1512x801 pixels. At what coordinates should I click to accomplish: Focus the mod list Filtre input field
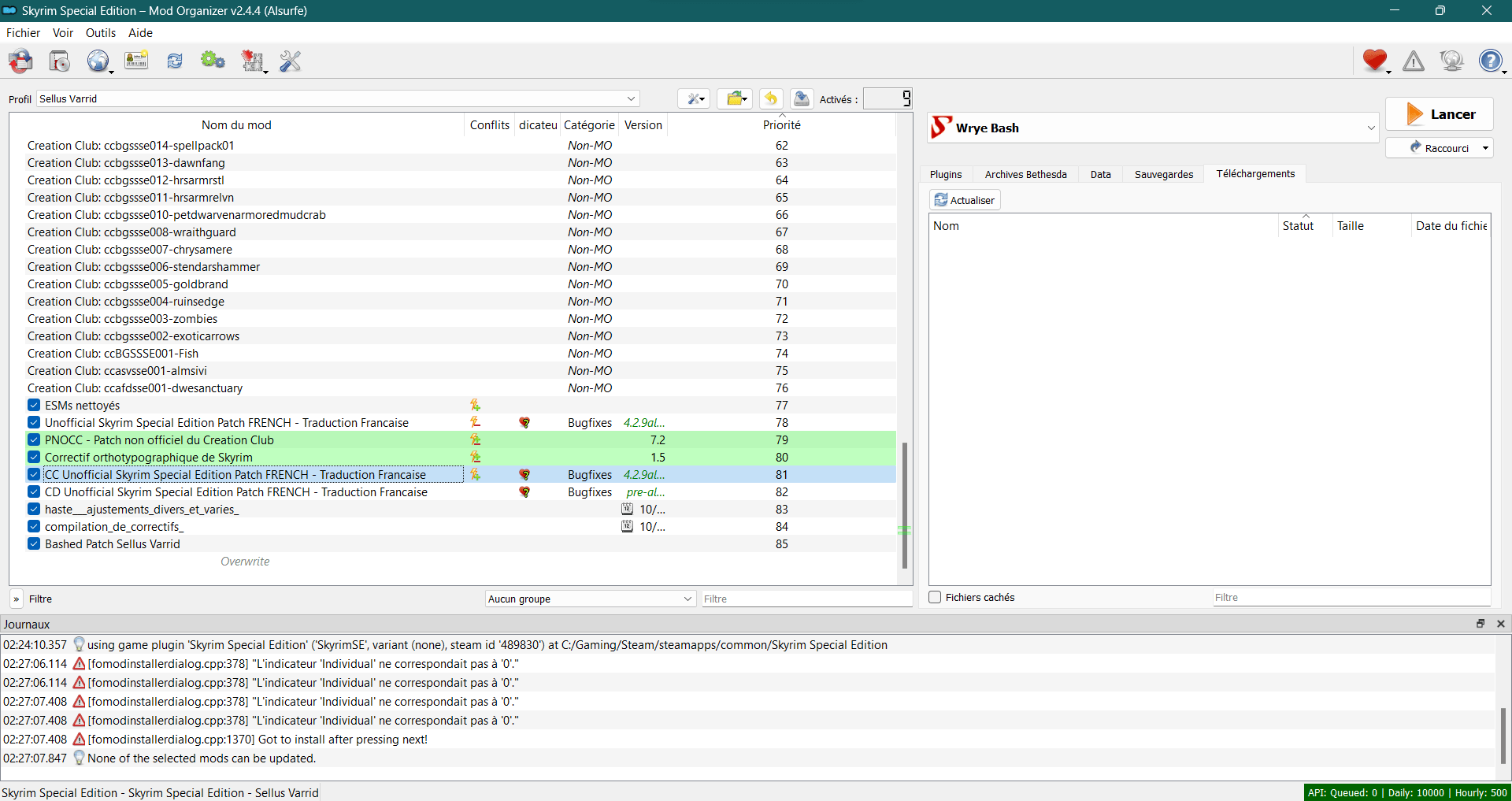tap(806, 599)
